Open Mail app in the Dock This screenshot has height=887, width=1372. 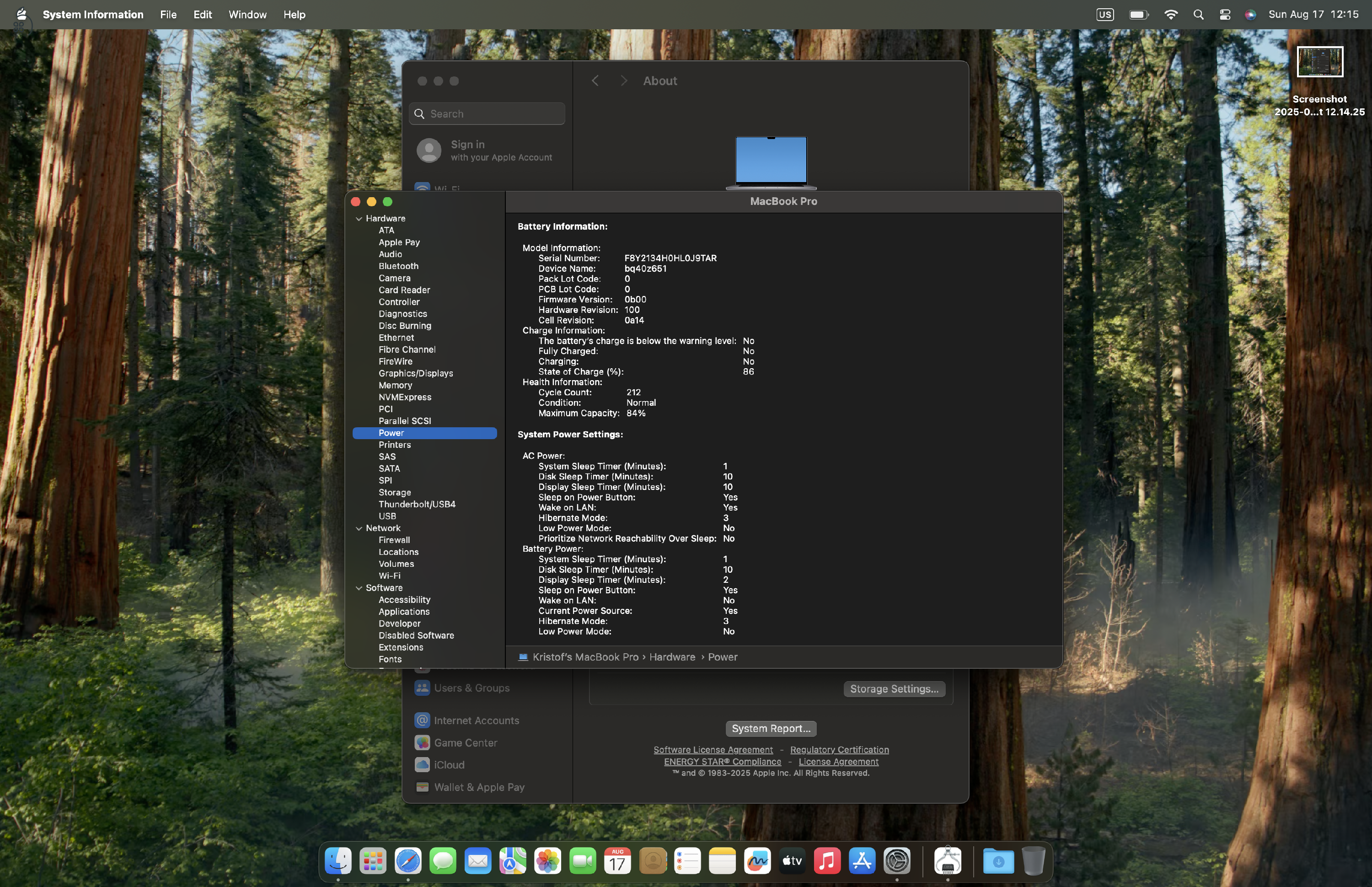click(478, 861)
